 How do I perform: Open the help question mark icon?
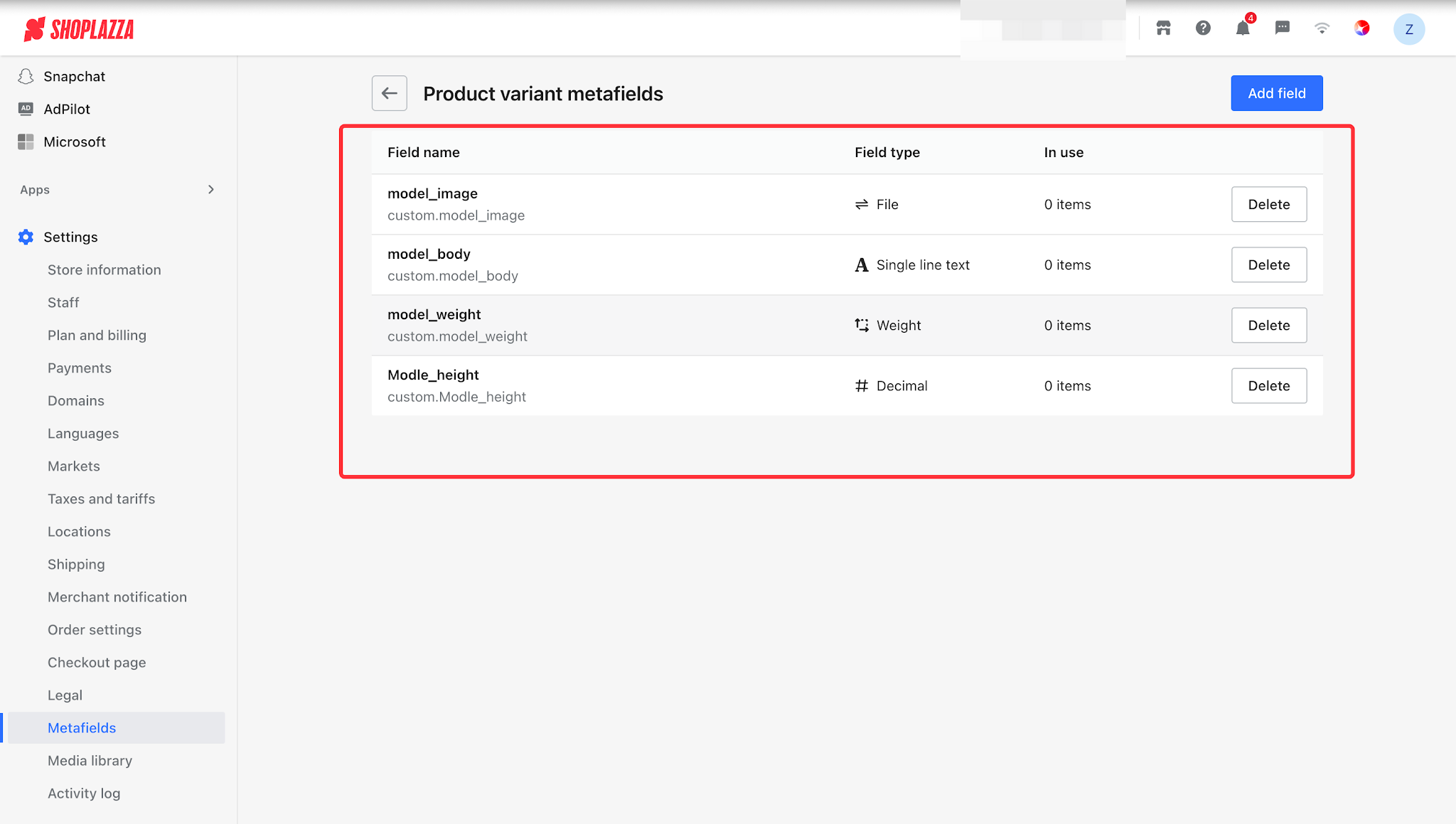1203,28
